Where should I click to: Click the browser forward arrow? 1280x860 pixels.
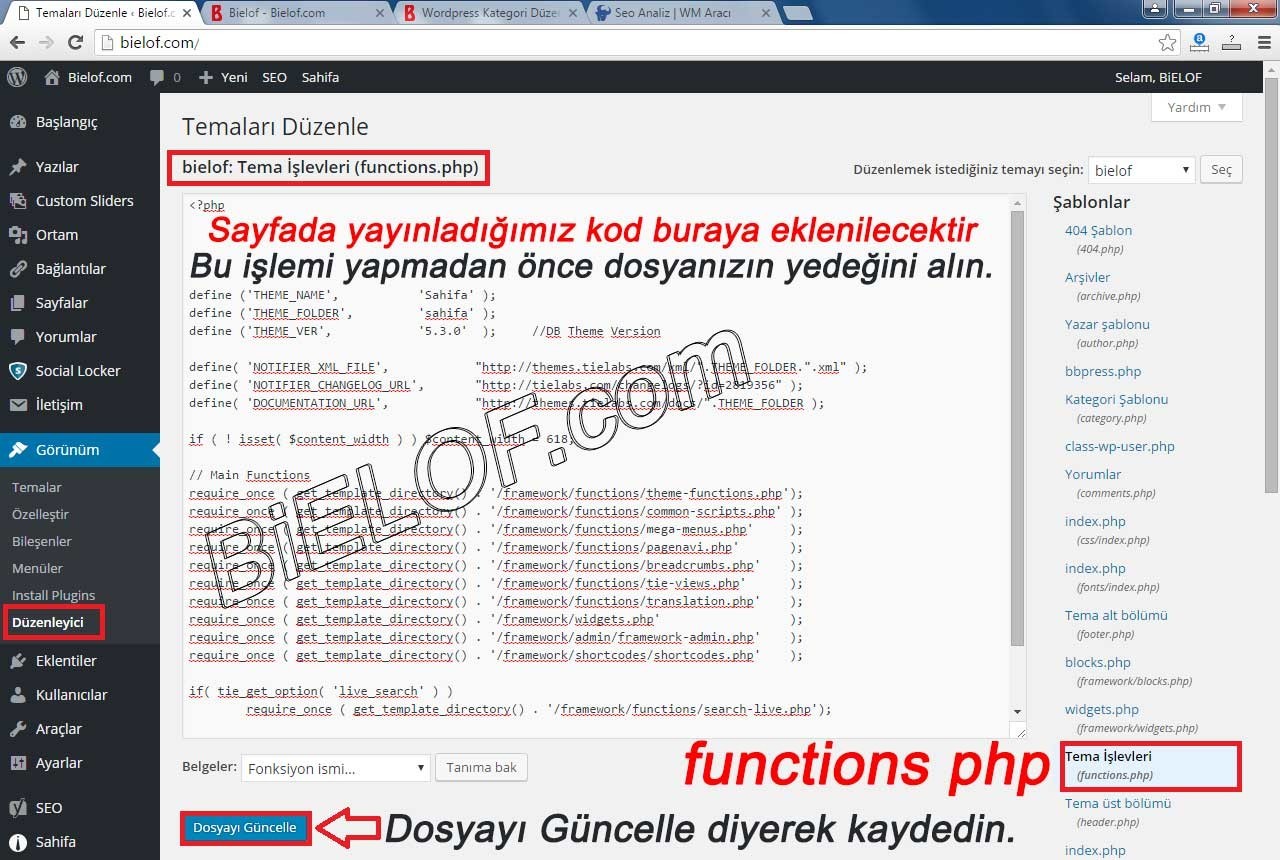coord(46,43)
